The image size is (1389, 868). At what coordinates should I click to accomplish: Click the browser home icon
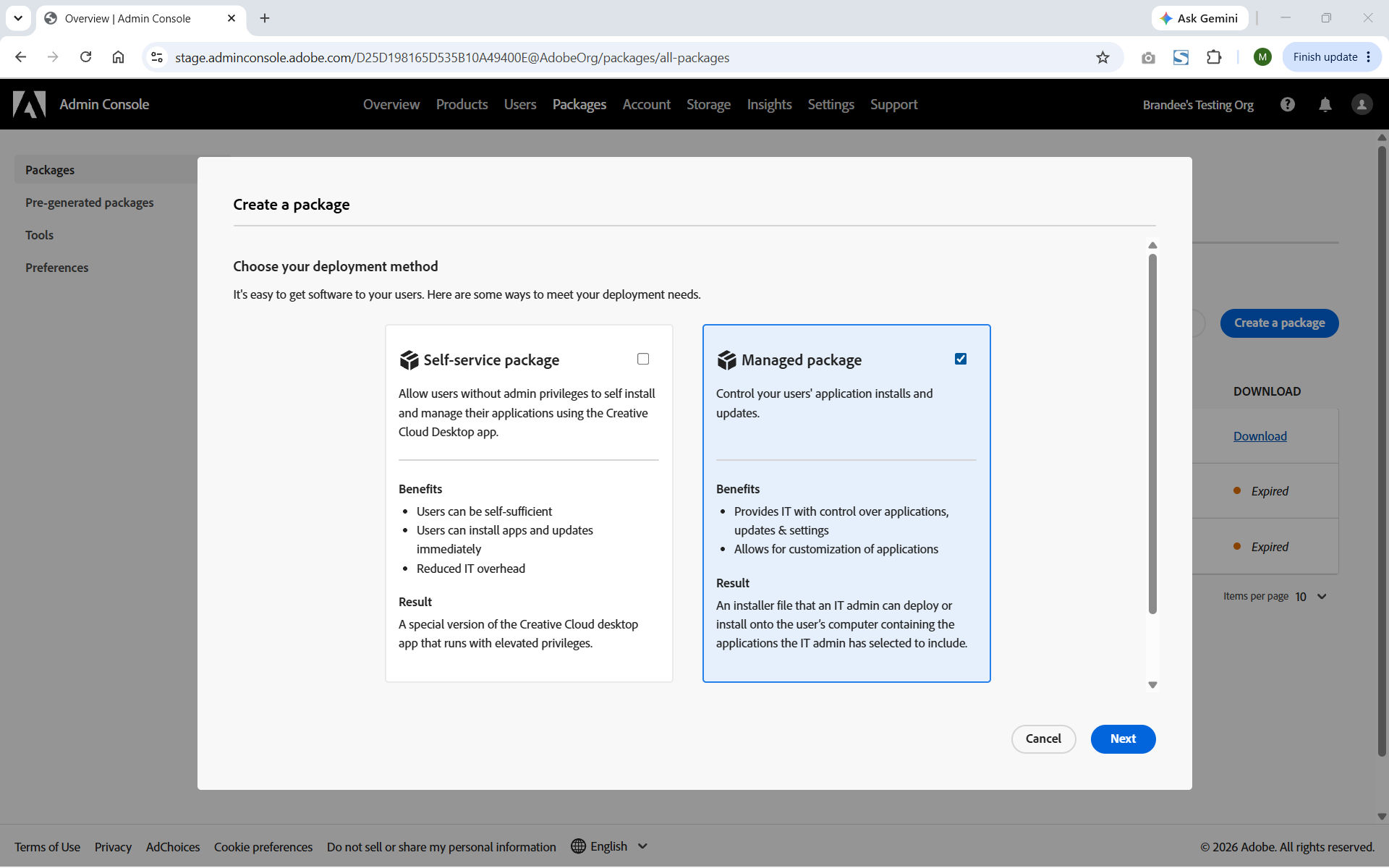click(118, 57)
